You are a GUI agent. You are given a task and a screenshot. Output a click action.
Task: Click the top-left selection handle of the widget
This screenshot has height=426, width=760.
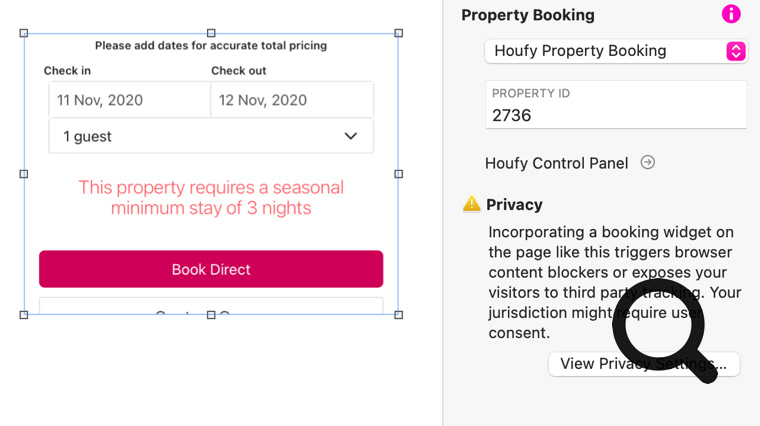(x=24, y=33)
